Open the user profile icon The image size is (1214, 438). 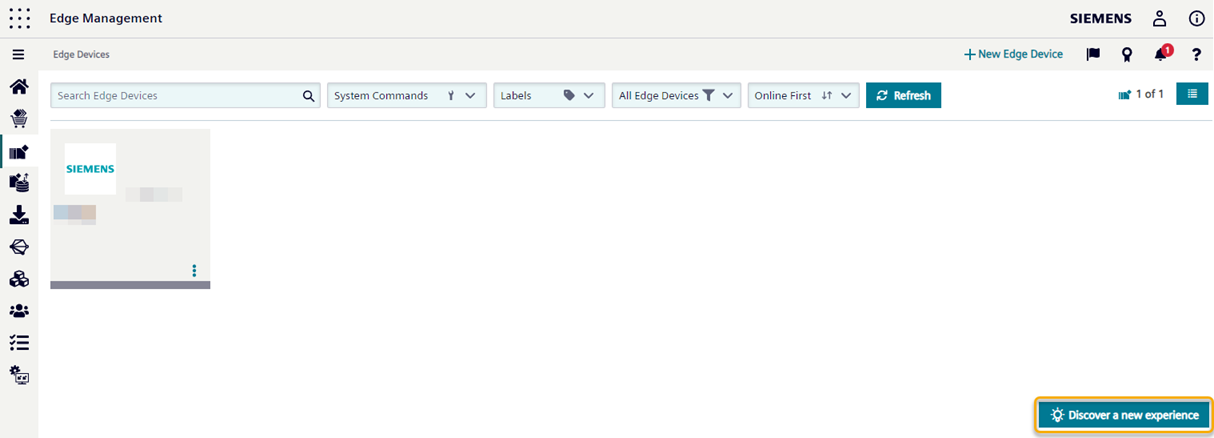1159,18
